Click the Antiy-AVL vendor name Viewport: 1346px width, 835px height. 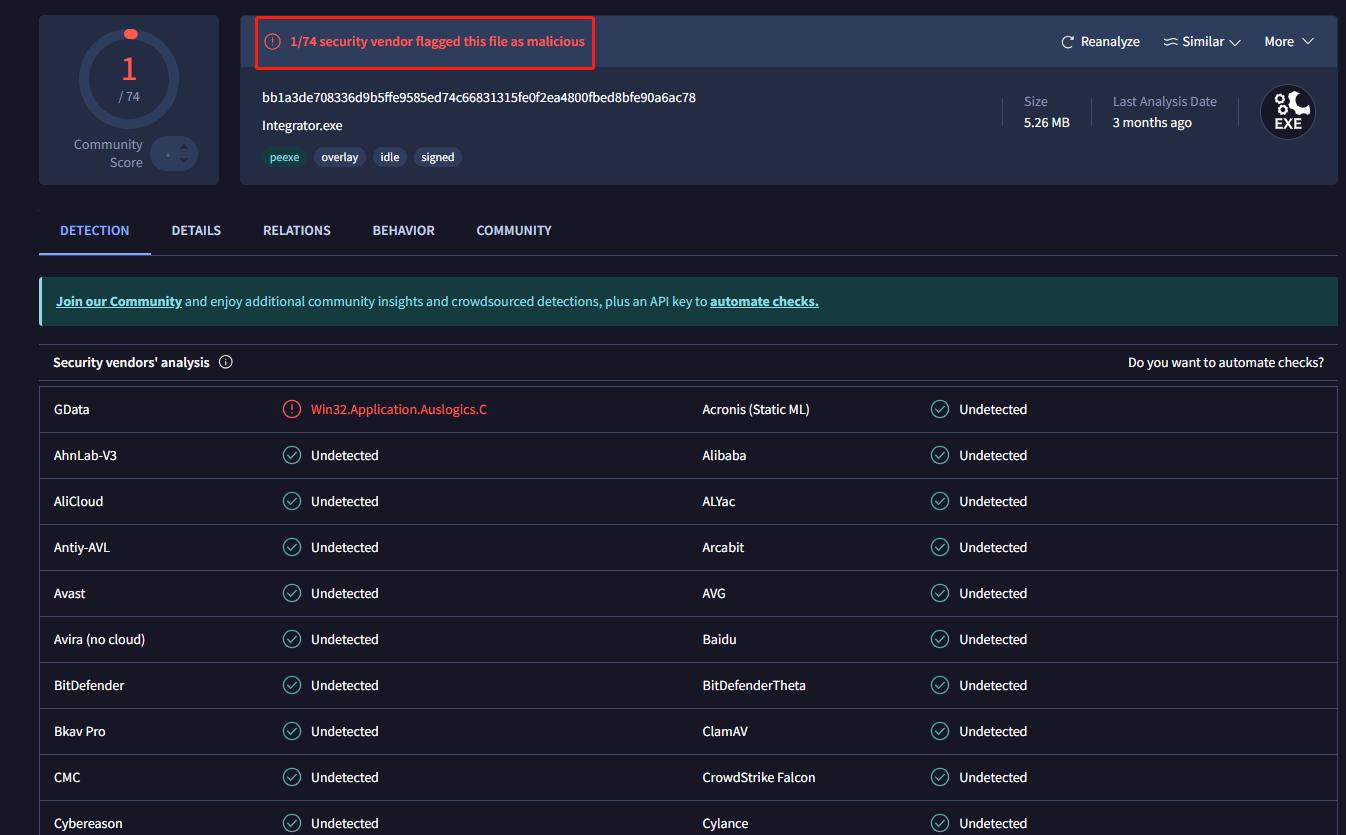click(82, 547)
